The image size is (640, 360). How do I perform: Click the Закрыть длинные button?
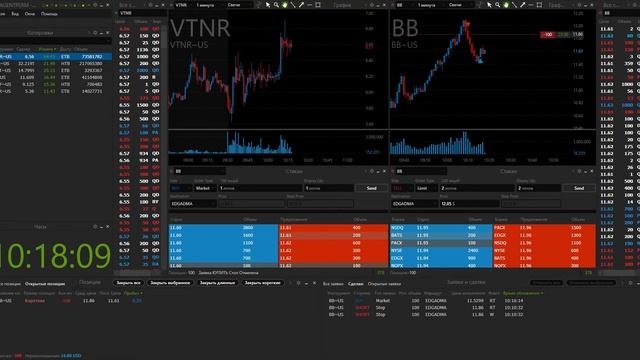[218, 283]
